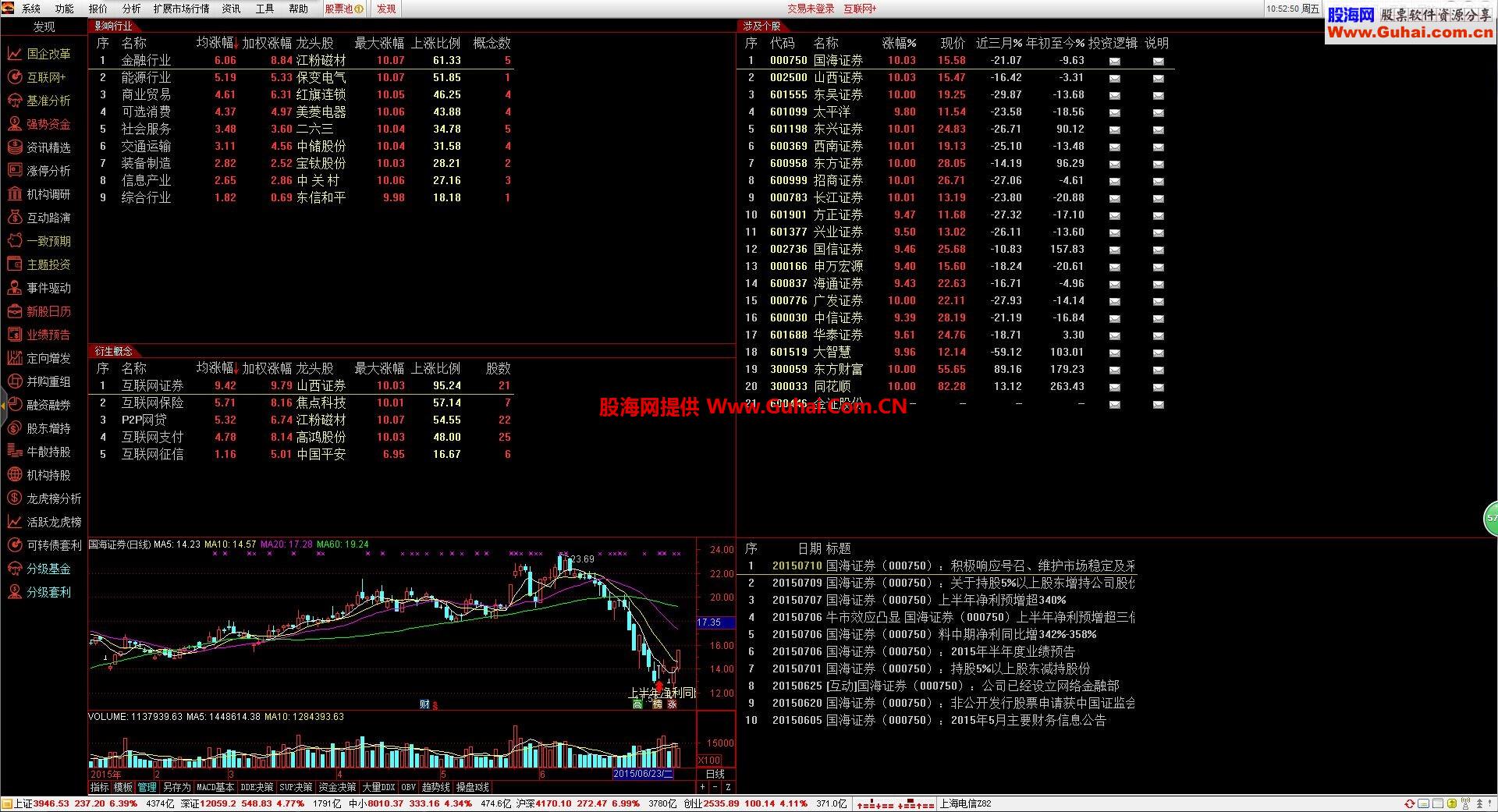
Task: Open 一致预期 in the sidebar
Action: 39,241
